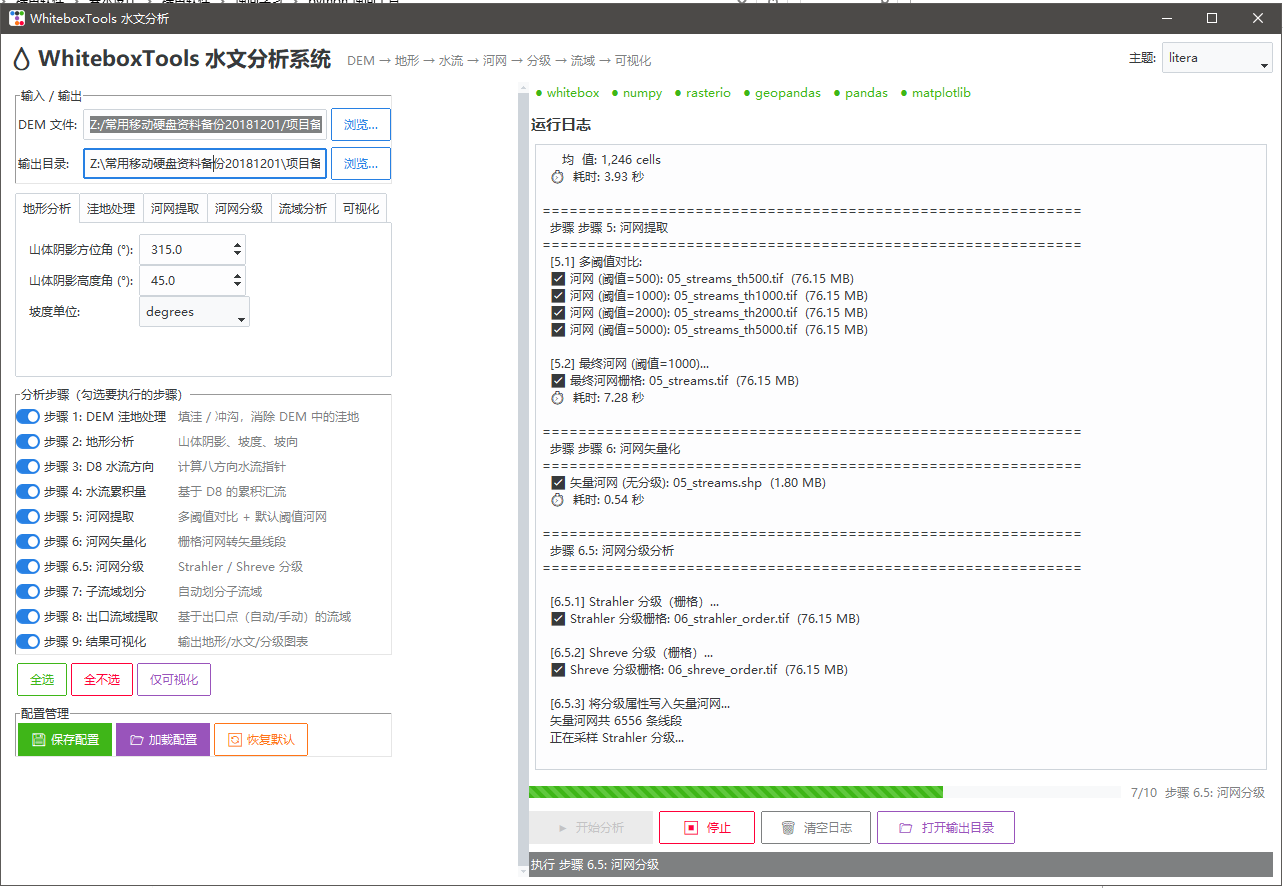Toggle 步骤 3: D8 水流方向 switch

click(x=28, y=467)
